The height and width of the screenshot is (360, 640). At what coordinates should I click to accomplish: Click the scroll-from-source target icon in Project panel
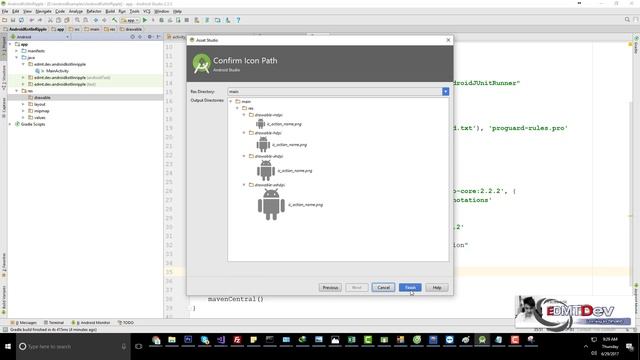point(132,37)
